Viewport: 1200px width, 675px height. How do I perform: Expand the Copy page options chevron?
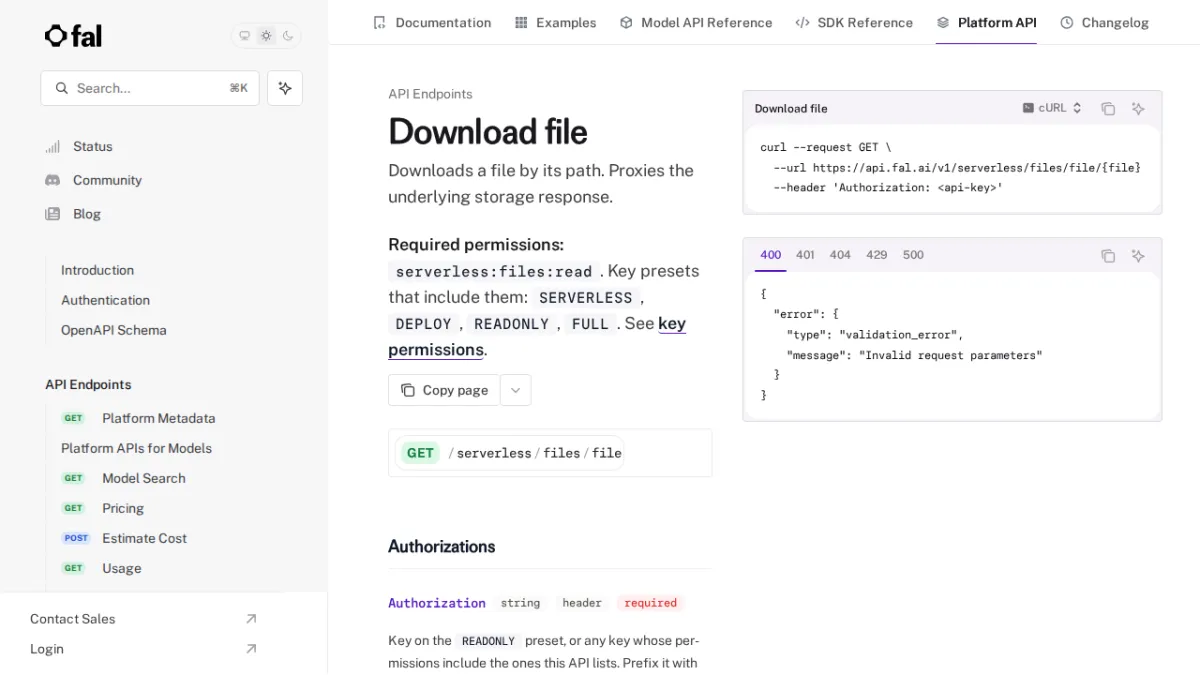click(515, 390)
